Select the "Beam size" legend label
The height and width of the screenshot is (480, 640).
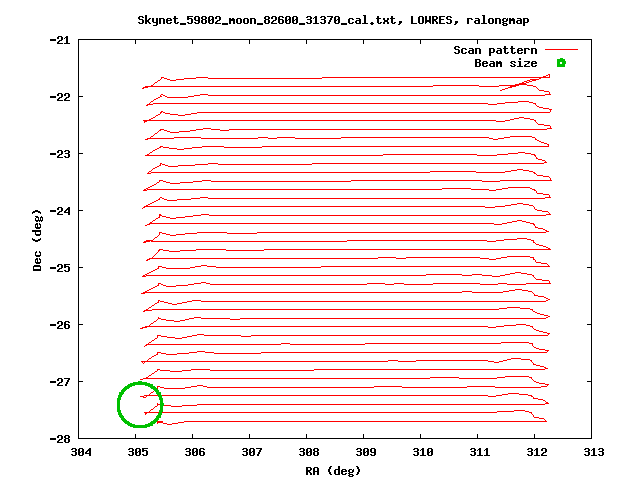coord(506,63)
